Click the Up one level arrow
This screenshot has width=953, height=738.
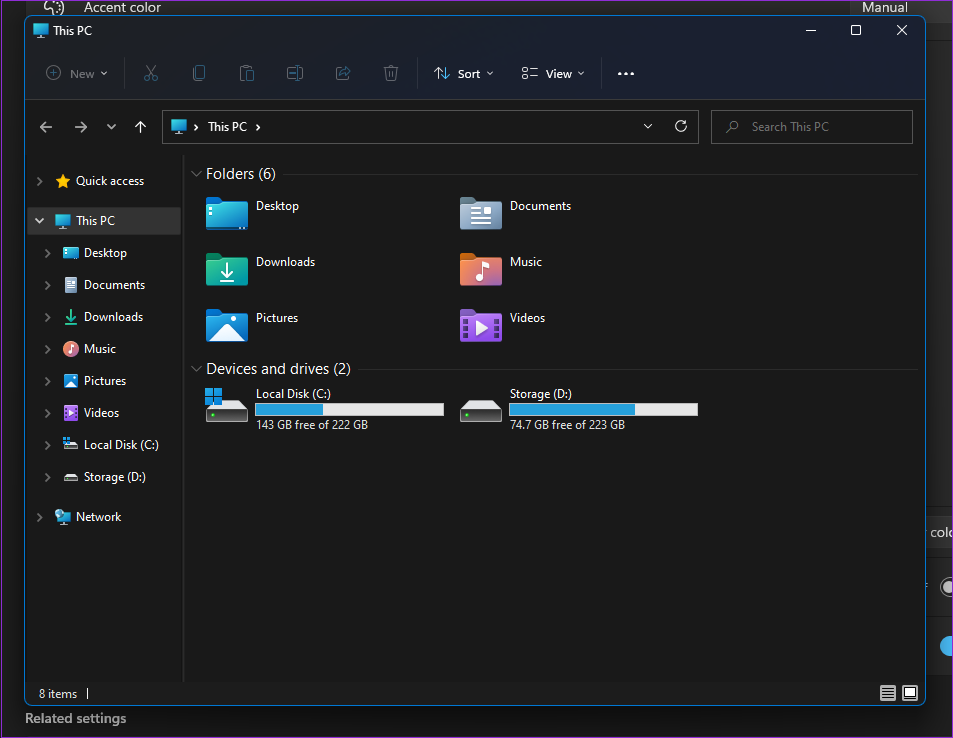coord(140,127)
